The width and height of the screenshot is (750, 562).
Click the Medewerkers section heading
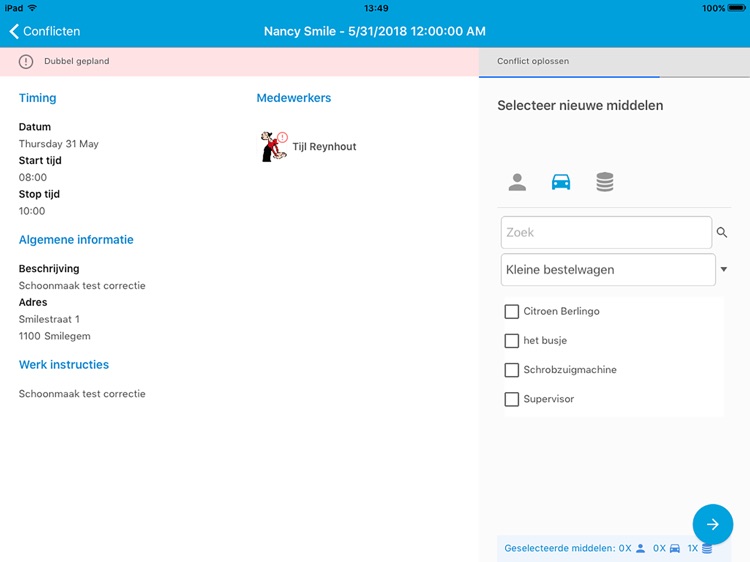point(294,98)
